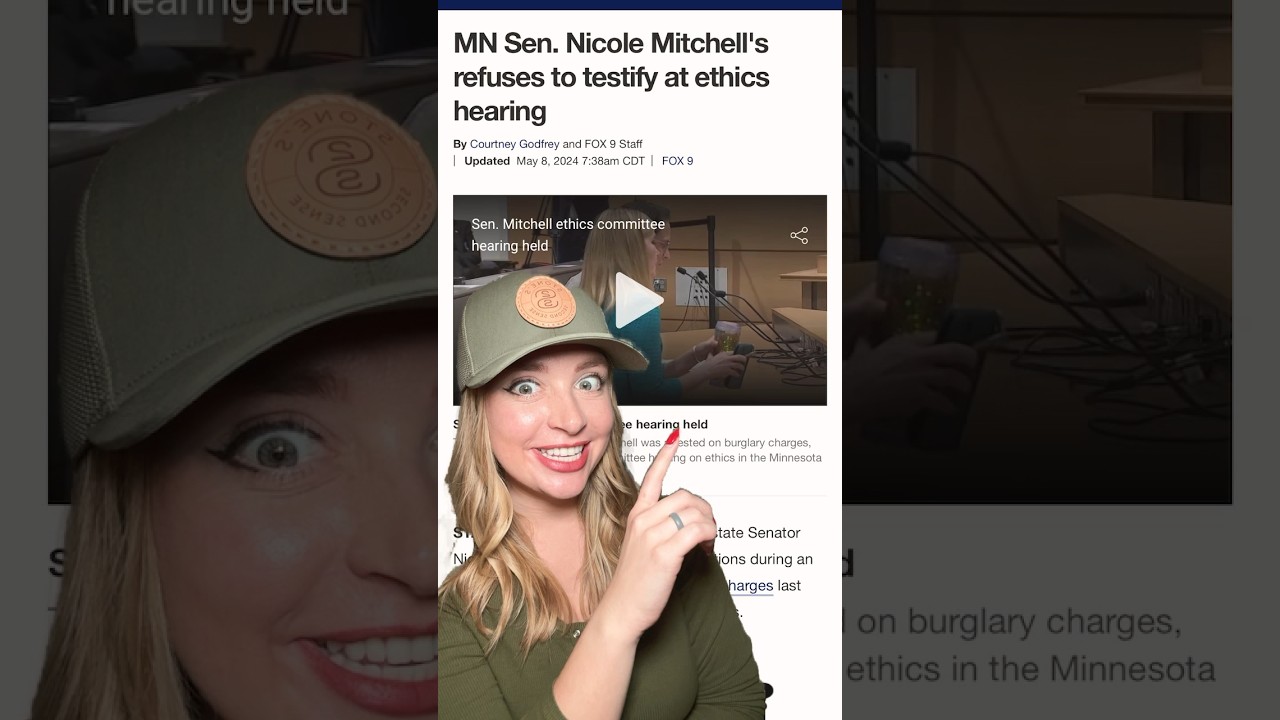
Task: Select the 'state Senator' text in the article body
Action: pyautogui.click(x=756, y=533)
